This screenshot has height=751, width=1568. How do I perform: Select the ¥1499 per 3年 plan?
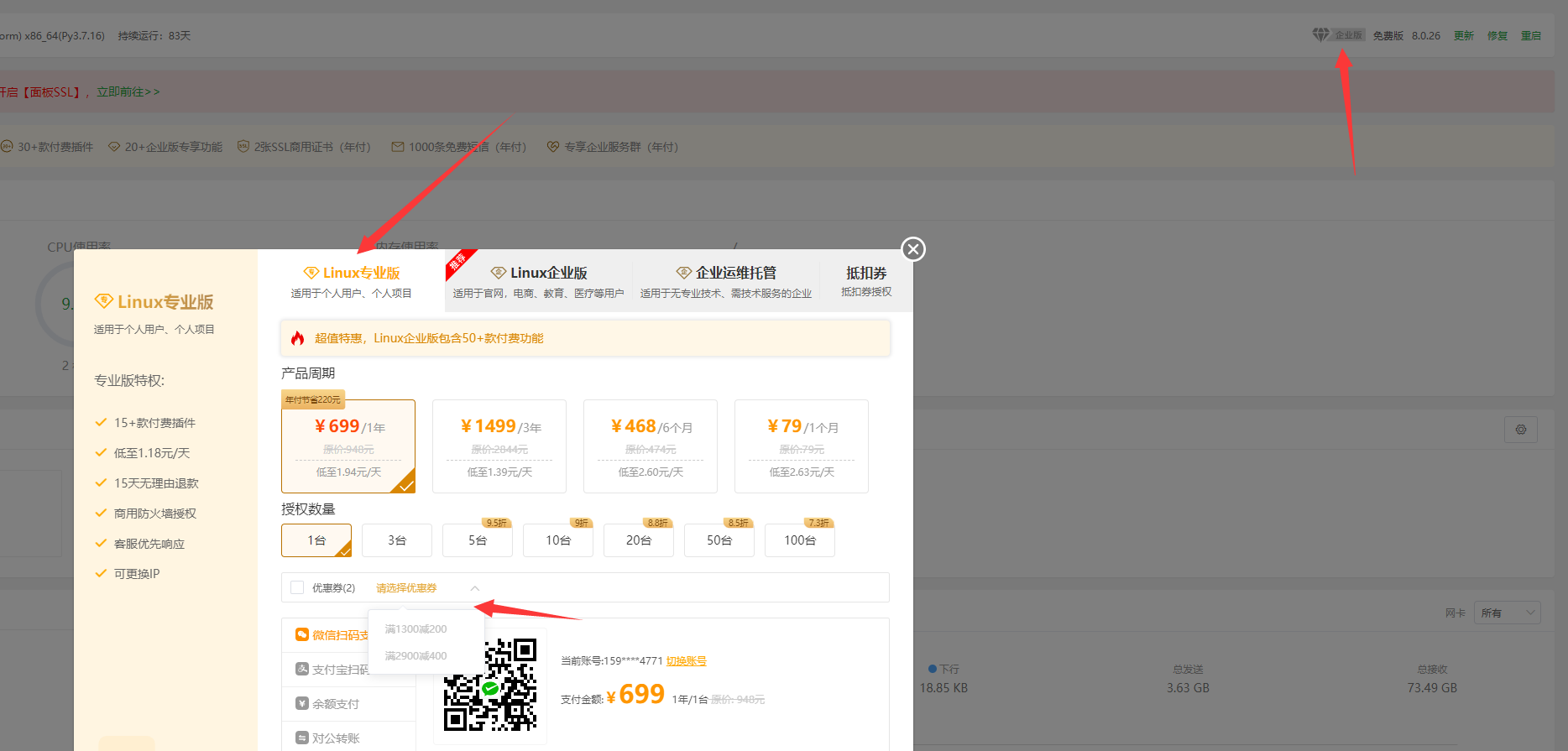499,446
